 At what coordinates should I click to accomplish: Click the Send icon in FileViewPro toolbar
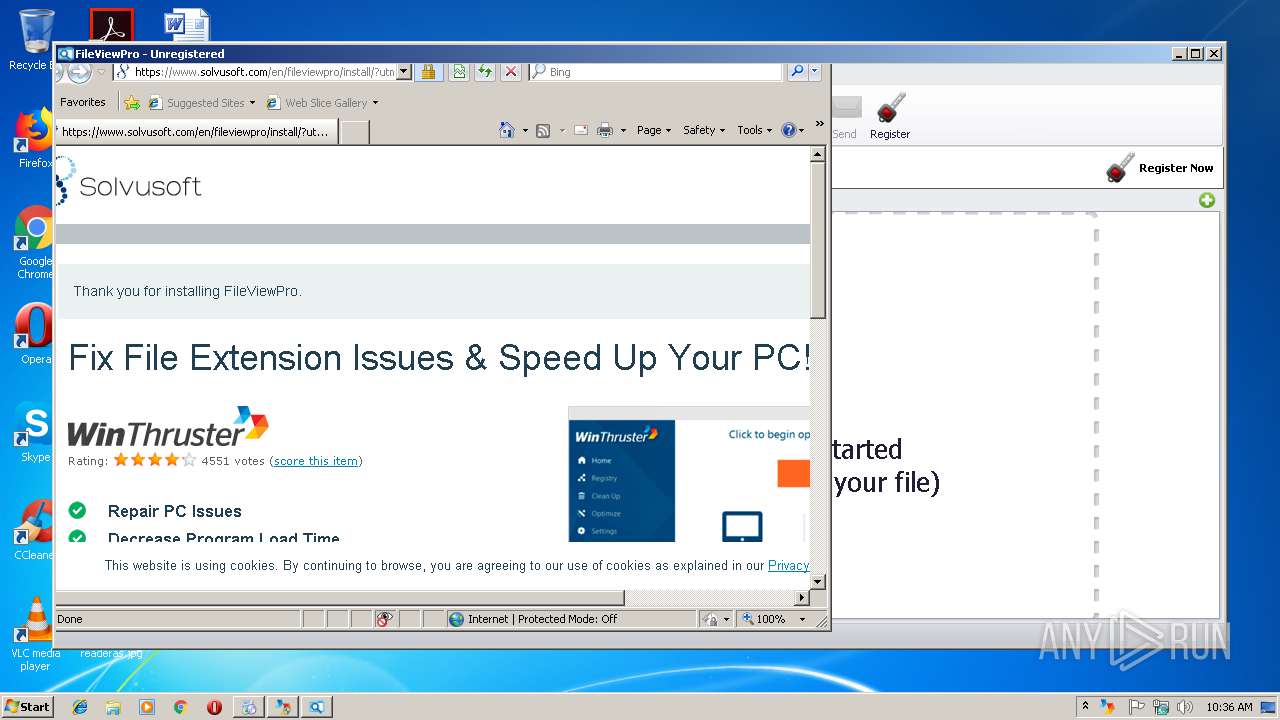pyautogui.click(x=845, y=117)
